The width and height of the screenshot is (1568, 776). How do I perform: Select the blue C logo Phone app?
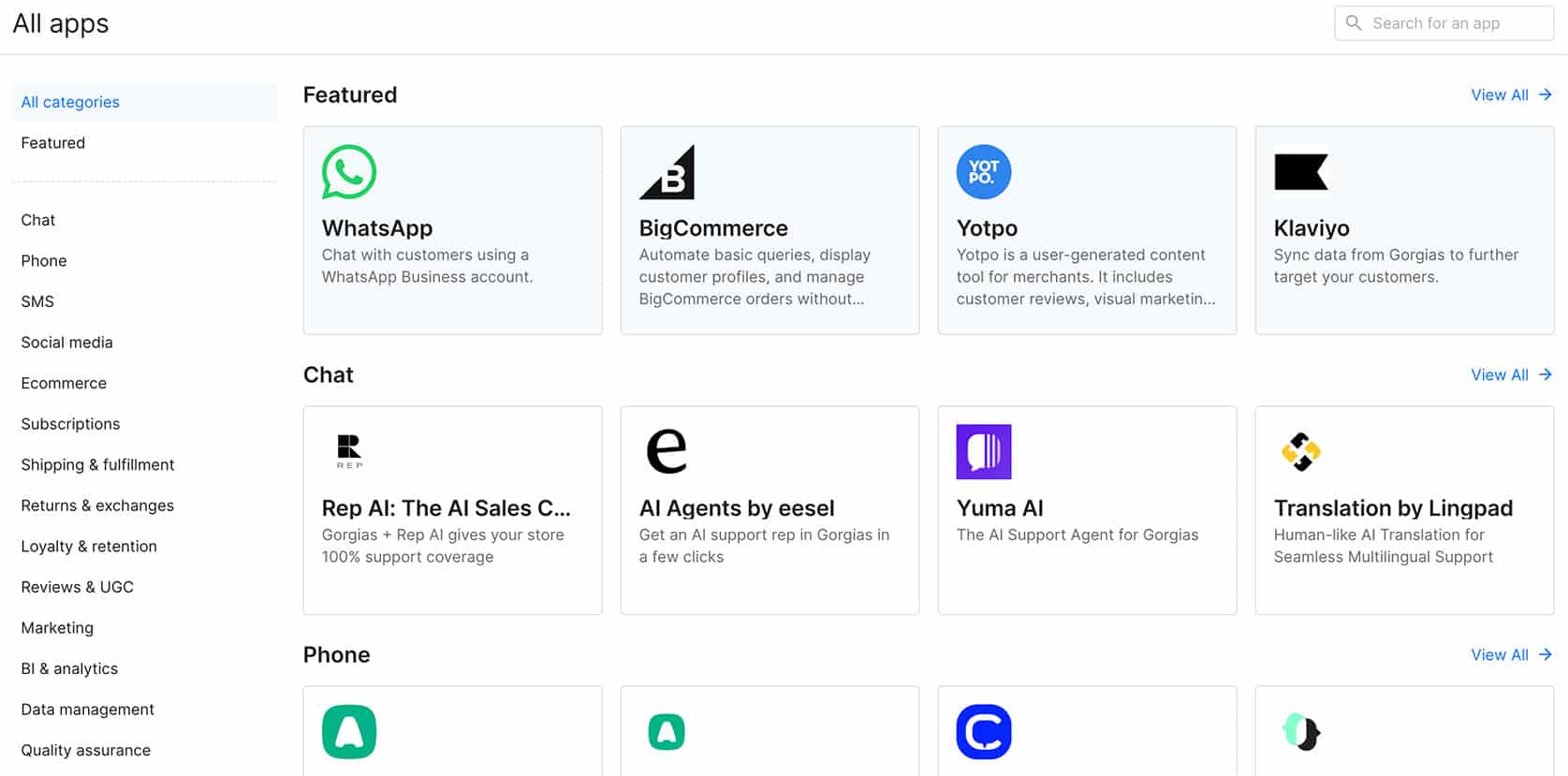984,731
